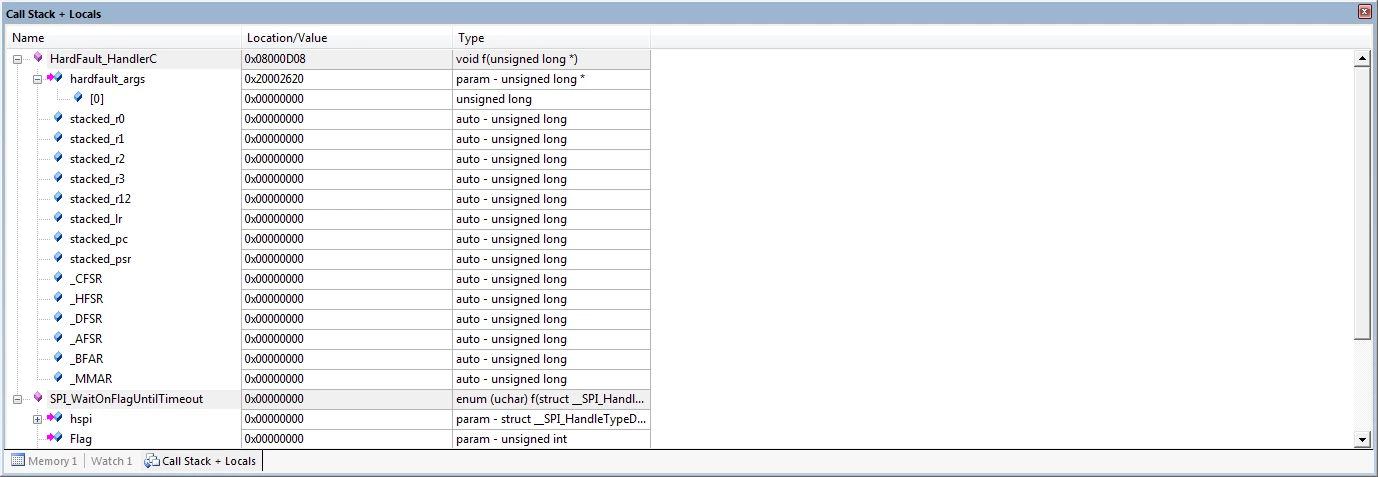Image resolution: width=1378 pixels, height=477 pixels.
Task: Click the stacked_r3 variable icon
Action: [x=58, y=178]
